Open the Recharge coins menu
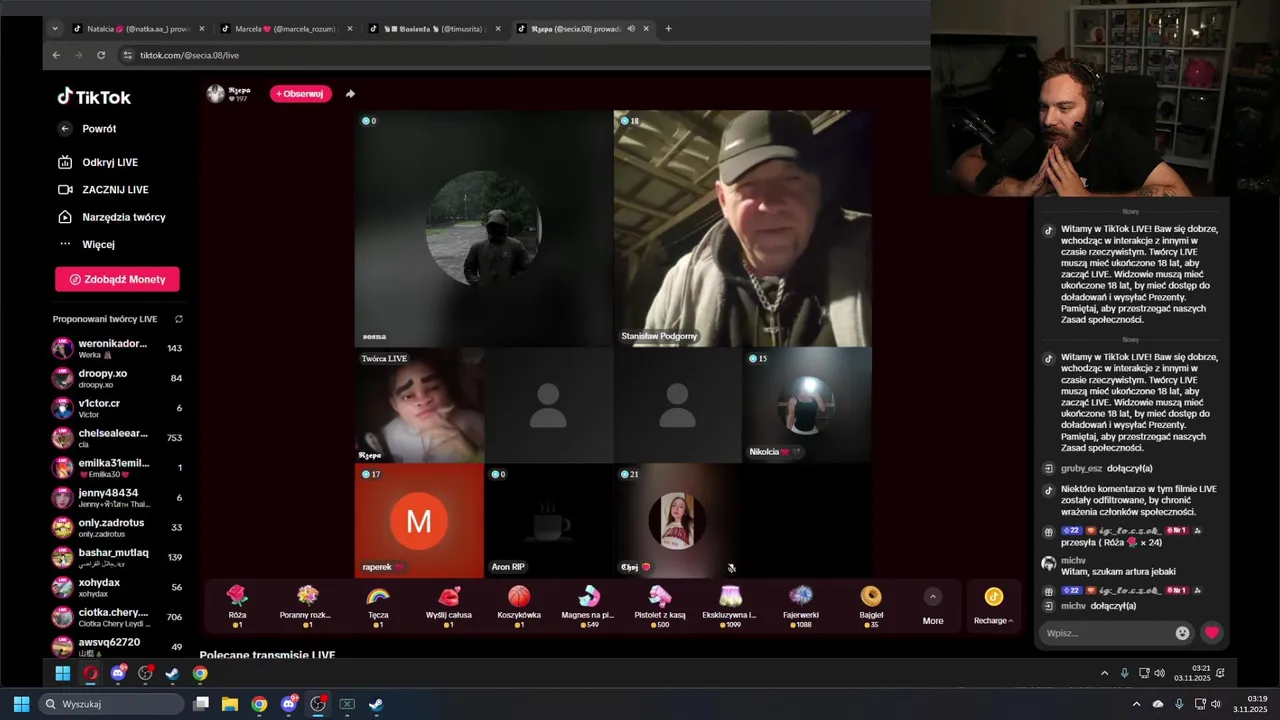The height and width of the screenshot is (720, 1280). point(994,607)
